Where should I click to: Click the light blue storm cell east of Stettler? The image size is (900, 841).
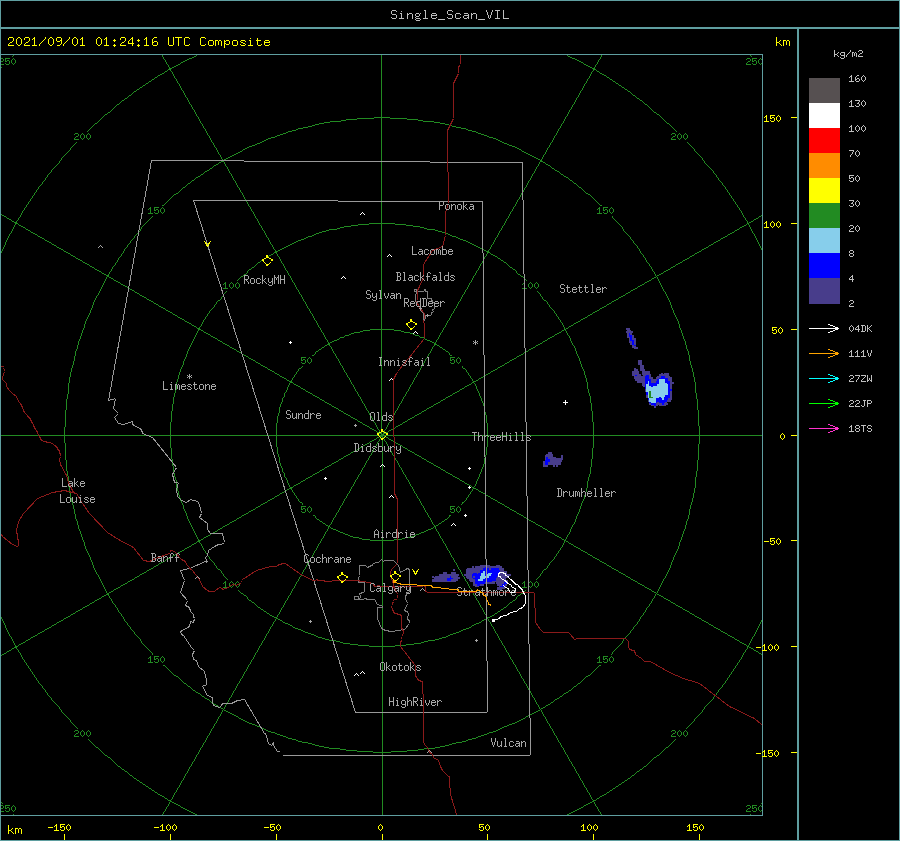point(658,389)
